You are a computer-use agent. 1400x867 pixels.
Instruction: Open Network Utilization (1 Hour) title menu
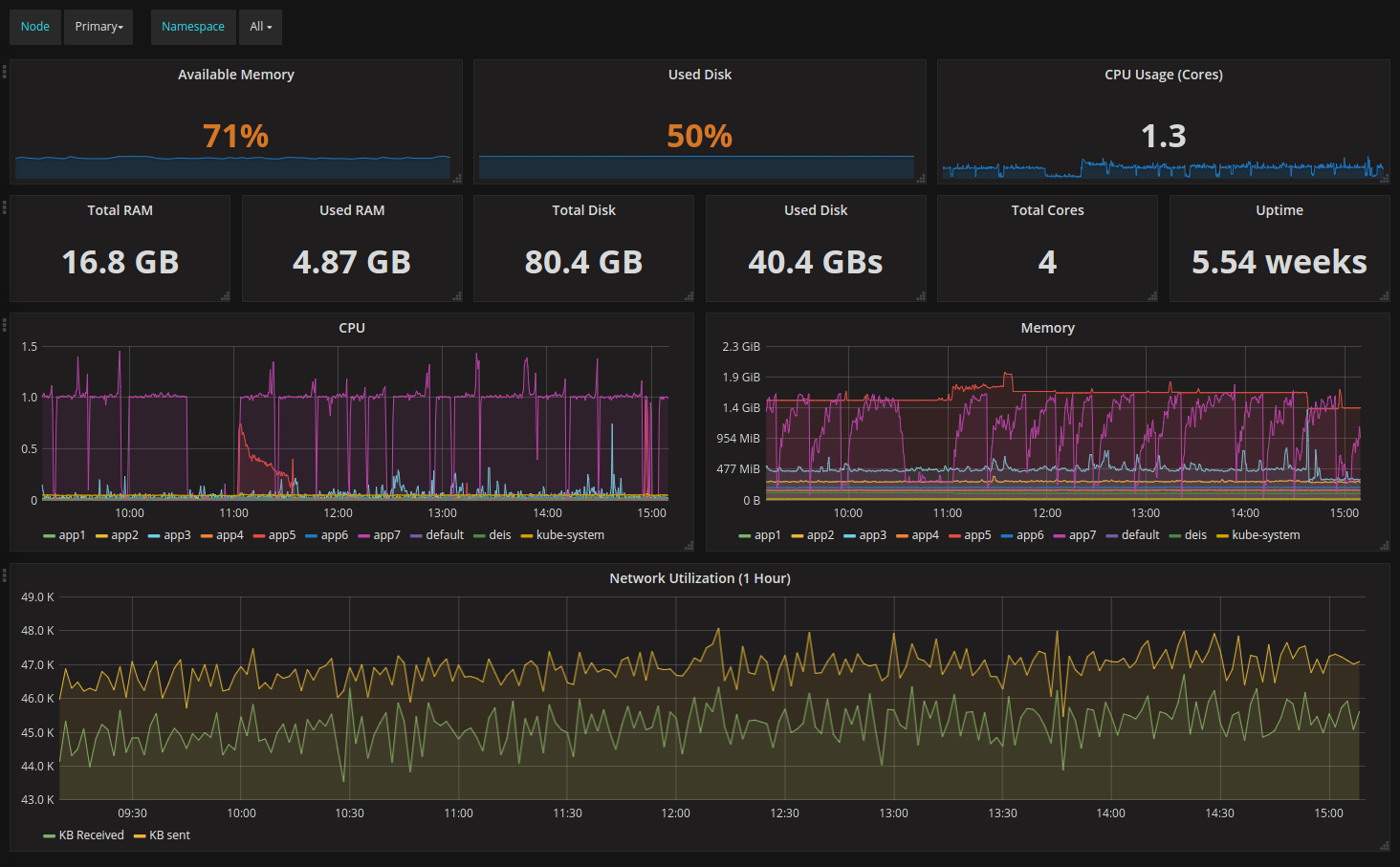699,578
